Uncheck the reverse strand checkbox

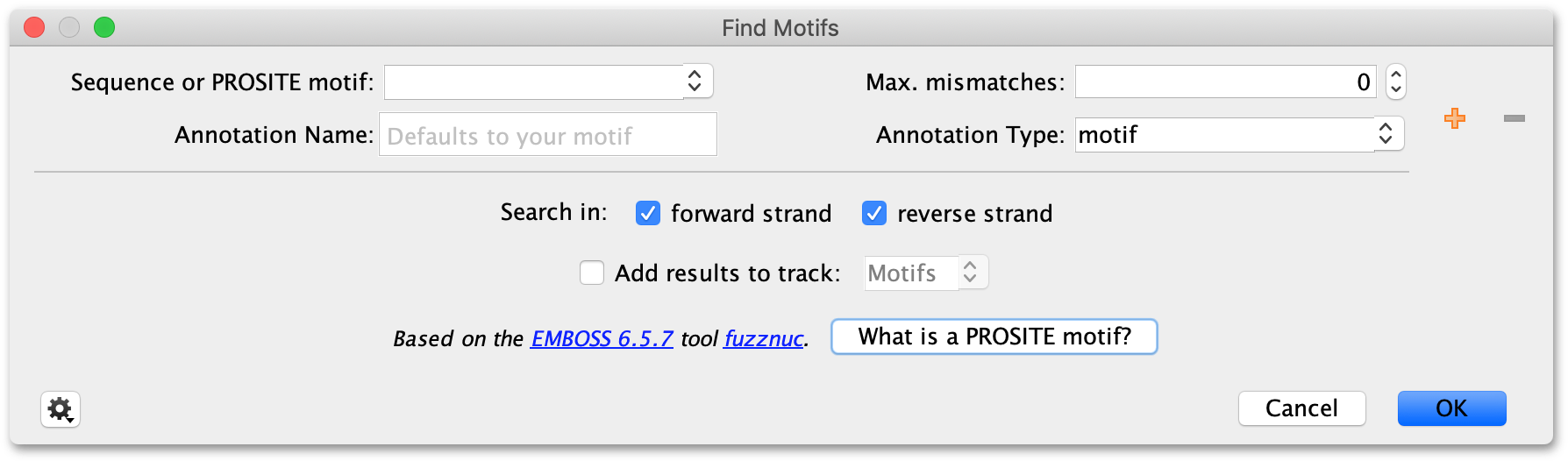874,213
